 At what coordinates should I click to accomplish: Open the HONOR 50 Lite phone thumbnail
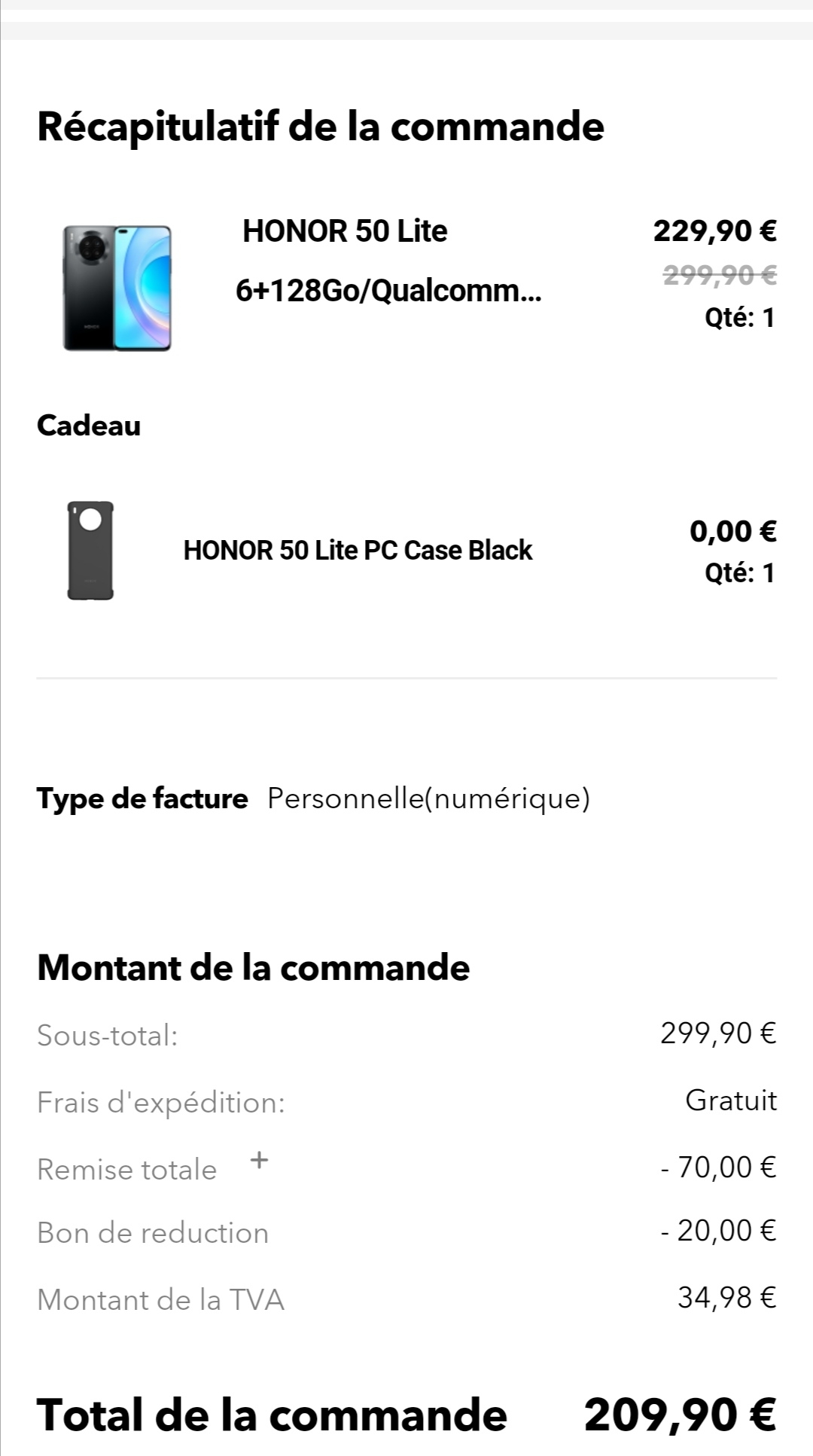tap(117, 288)
